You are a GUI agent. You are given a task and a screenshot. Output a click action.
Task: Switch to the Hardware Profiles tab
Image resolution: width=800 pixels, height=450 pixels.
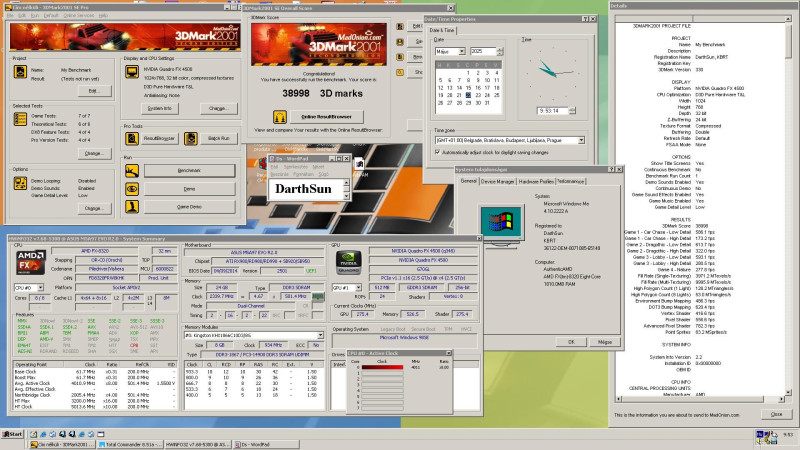(536, 182)
